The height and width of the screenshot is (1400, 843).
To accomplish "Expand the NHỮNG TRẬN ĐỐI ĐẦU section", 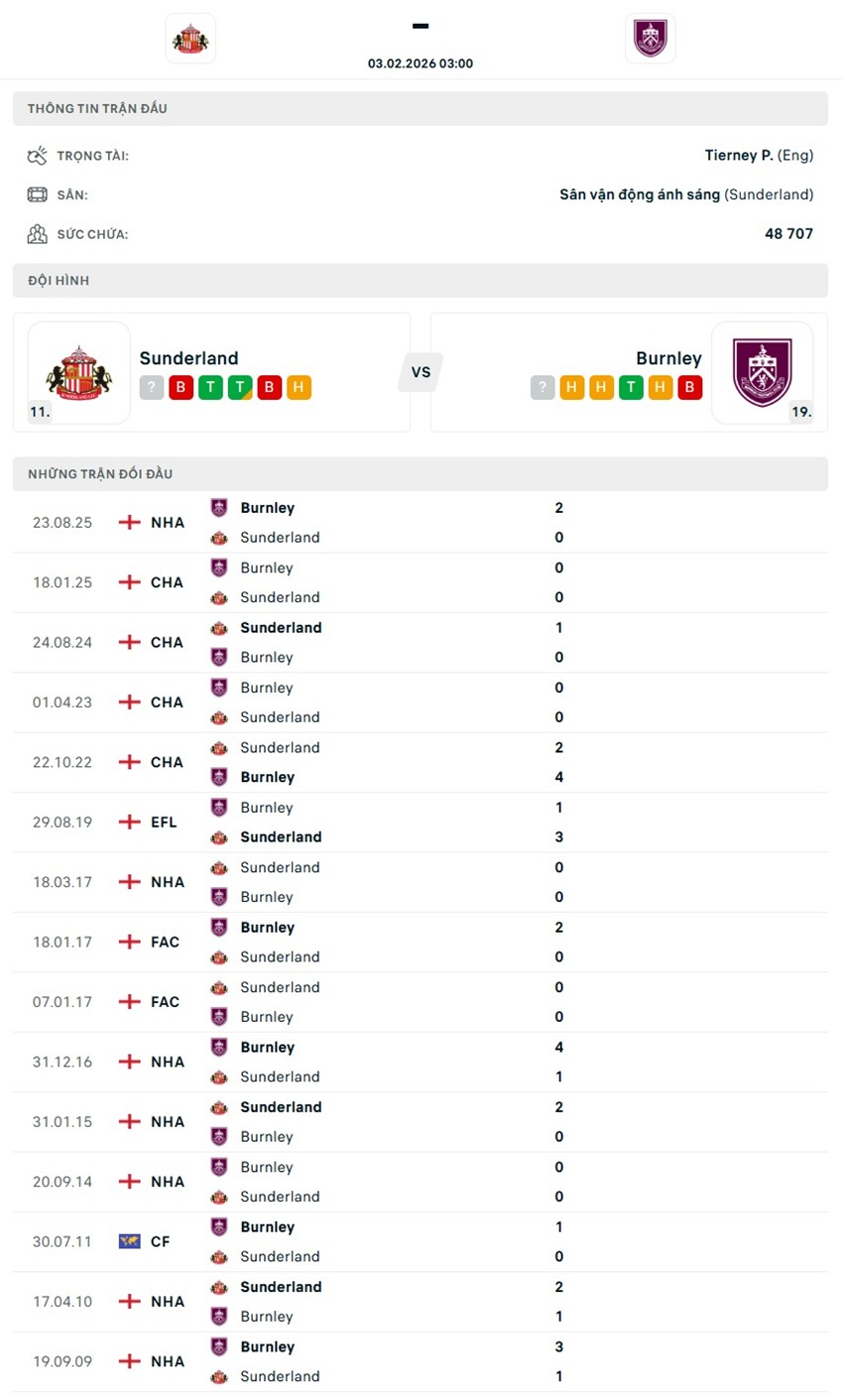I will click(x=421, y=473).
